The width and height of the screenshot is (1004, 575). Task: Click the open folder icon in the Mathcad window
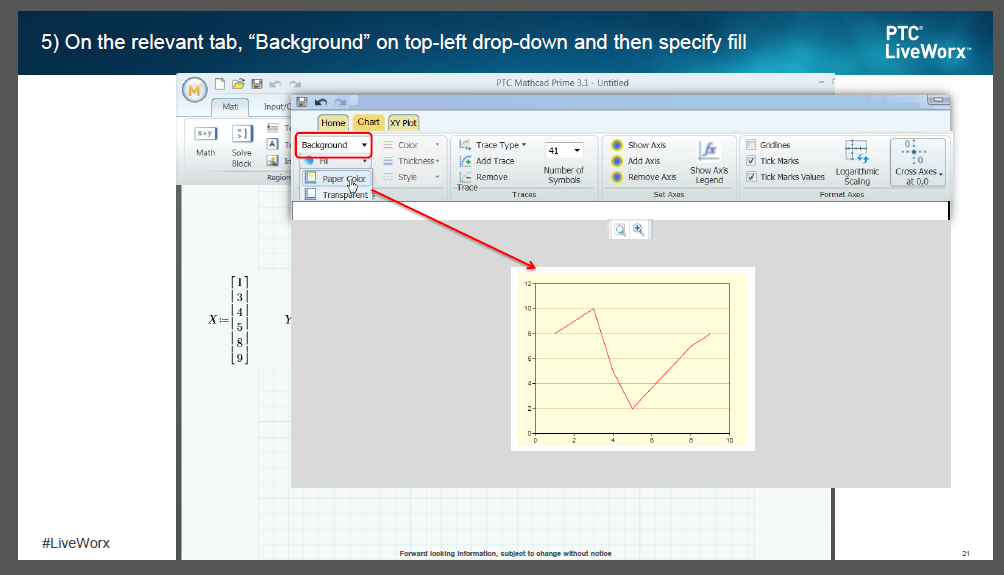tap(238, 84)
